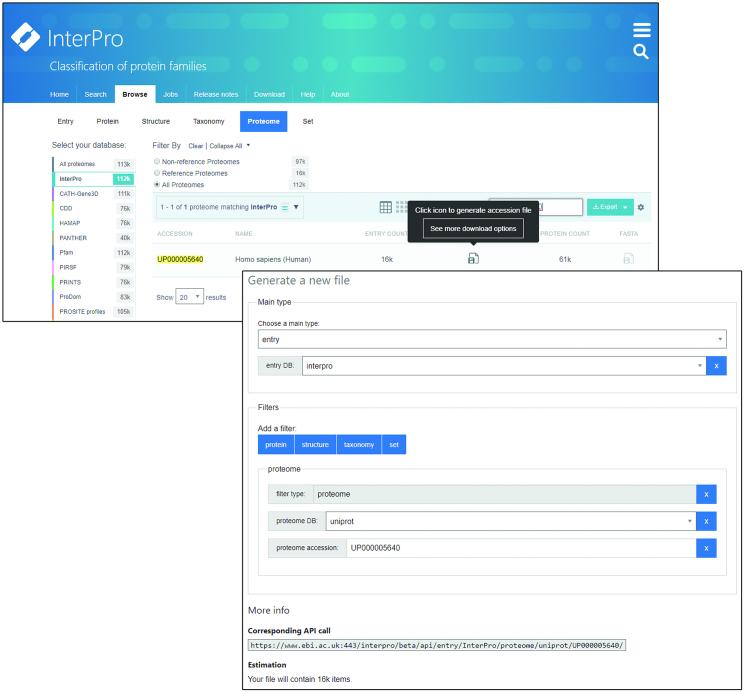Switch to table view icon

[x=386, y=207]
